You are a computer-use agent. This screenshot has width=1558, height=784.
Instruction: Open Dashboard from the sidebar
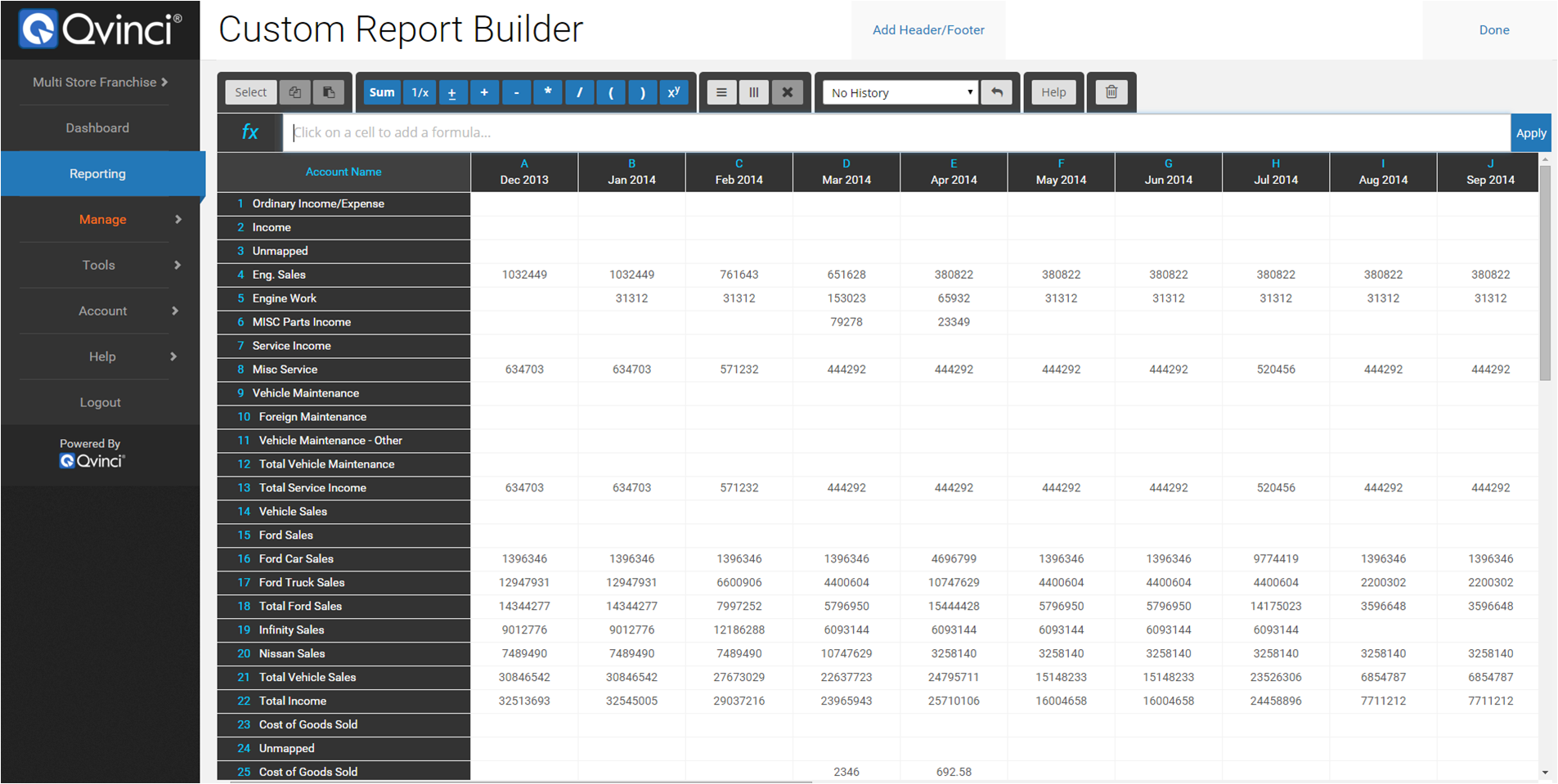click(97, 128)
